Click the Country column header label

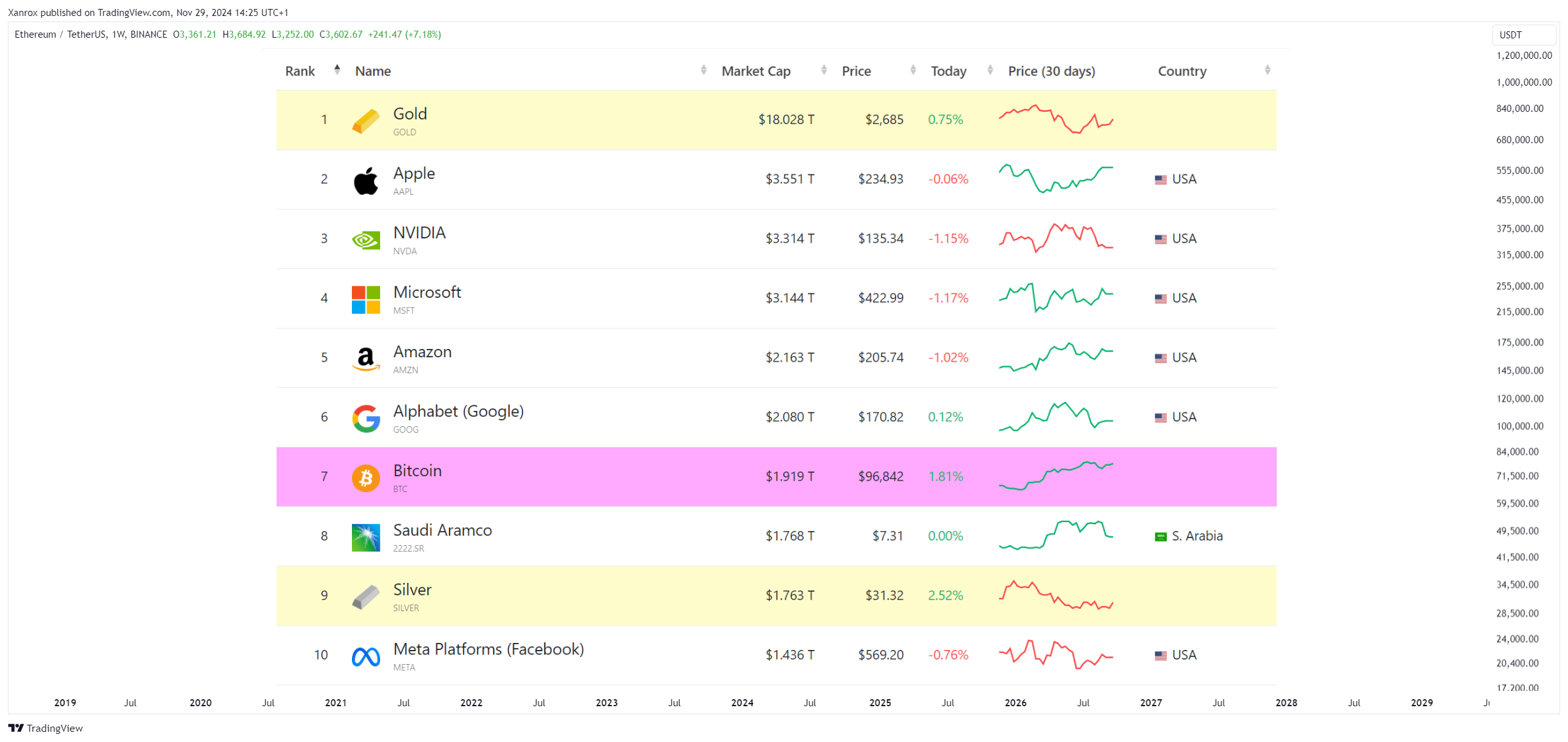[x=1182, y=71]
